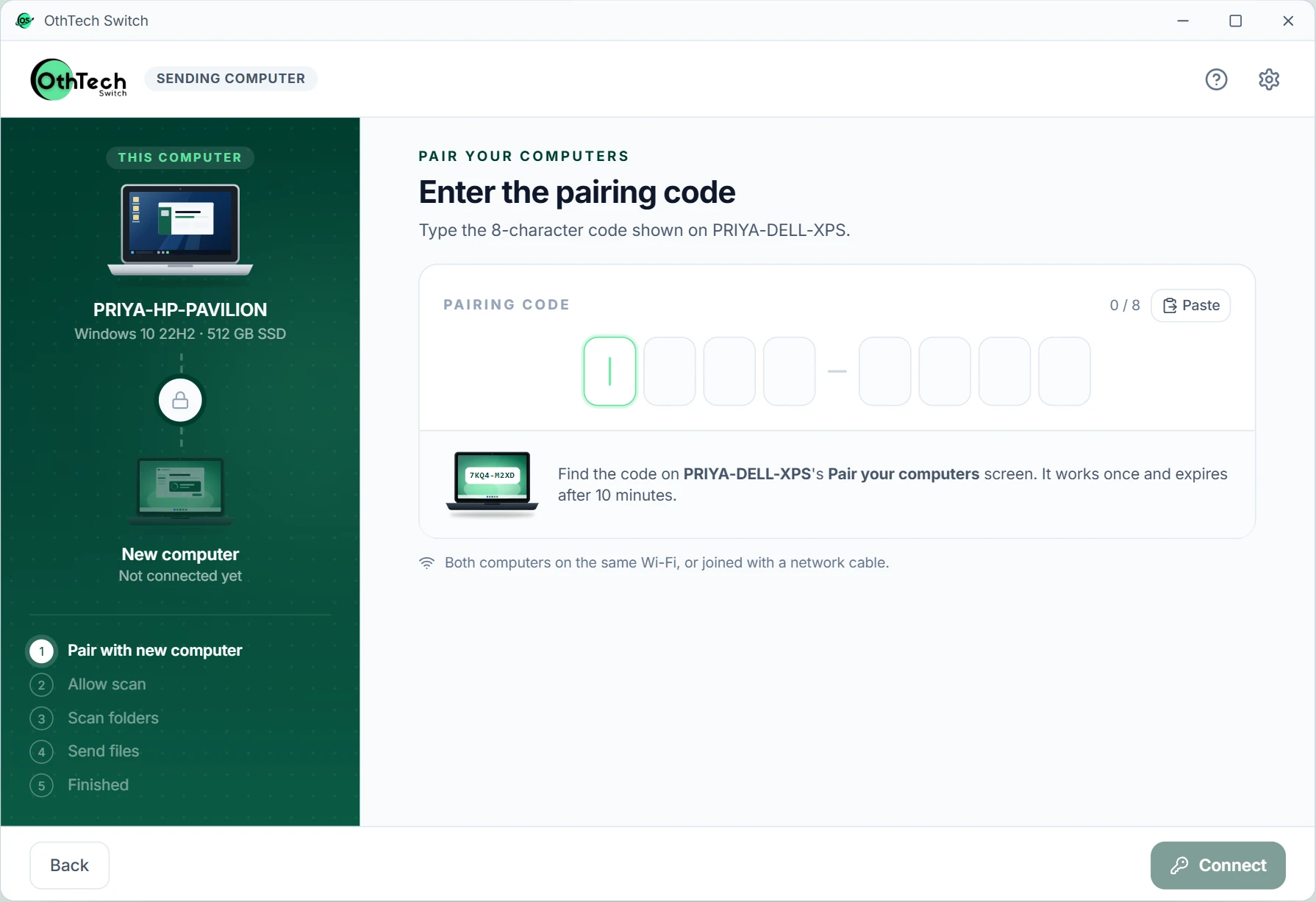The image size is (1316, 902).
Task: Click the PRIYA-HP-PAVILION computer name
Action: [x=180, y=310]
